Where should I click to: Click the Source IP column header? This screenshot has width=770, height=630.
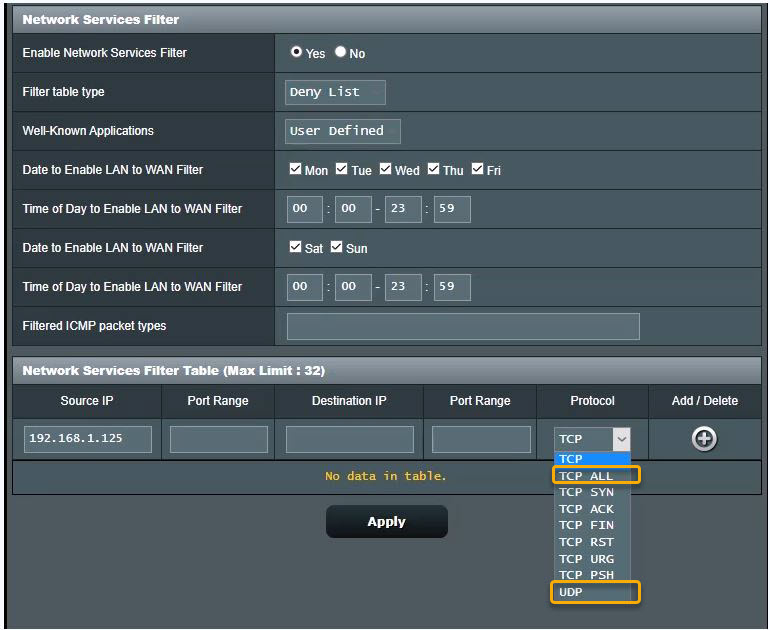click(x=87, y=401)
